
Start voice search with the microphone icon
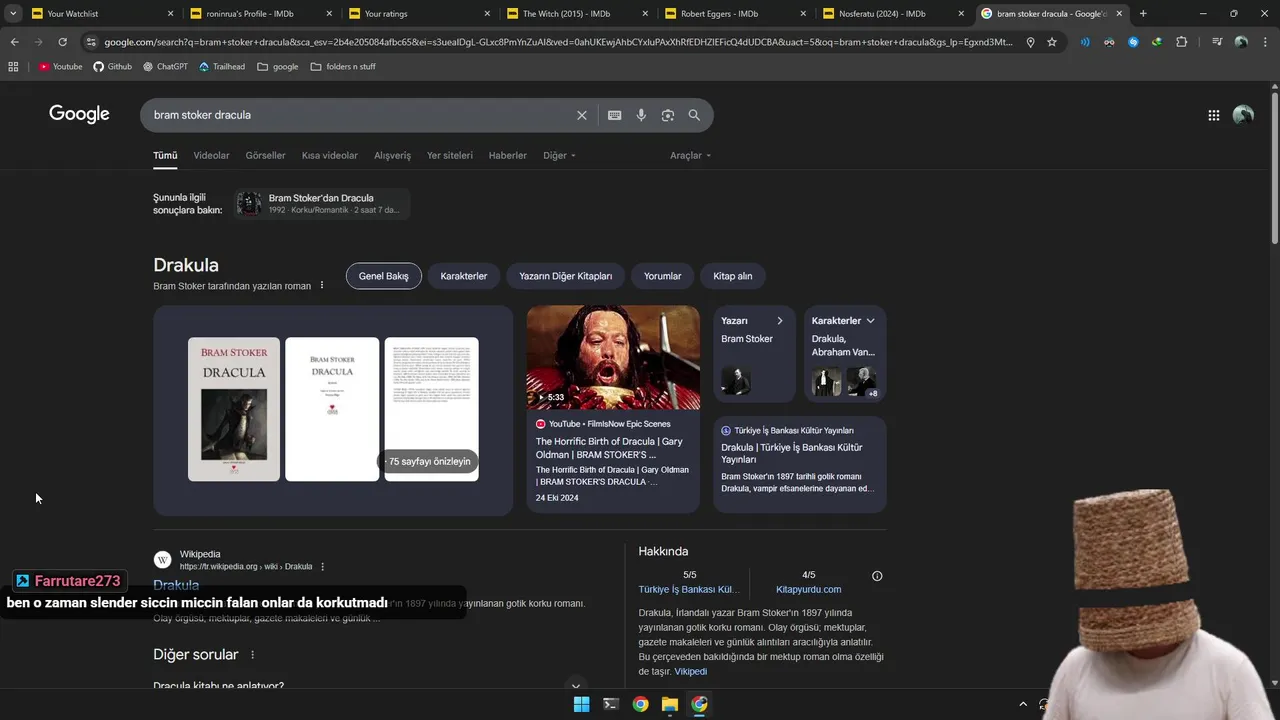(x=641, y=115)
